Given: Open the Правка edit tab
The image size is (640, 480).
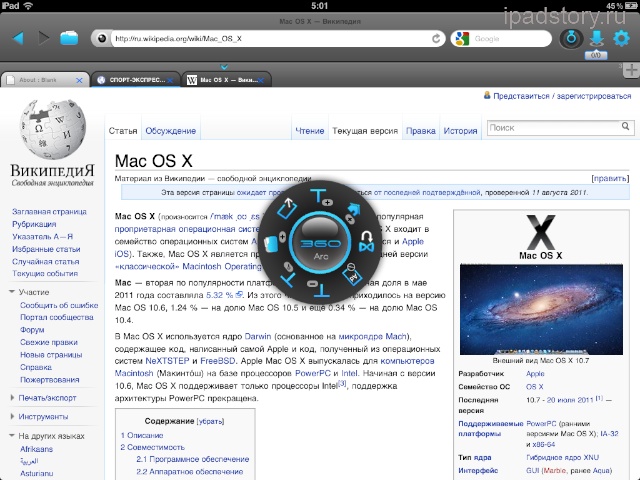Looking at the screenshot, I should (x=420, y=131).
